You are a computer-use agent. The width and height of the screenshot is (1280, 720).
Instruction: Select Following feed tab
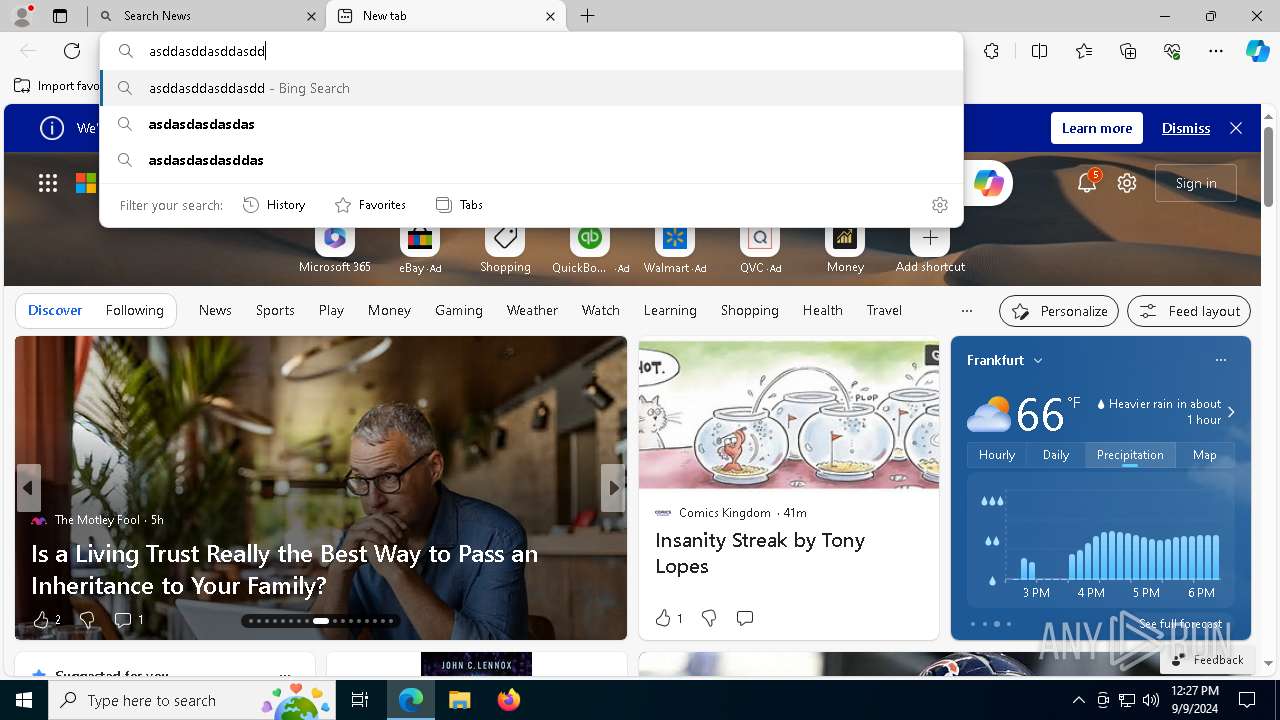pos(135,311)
